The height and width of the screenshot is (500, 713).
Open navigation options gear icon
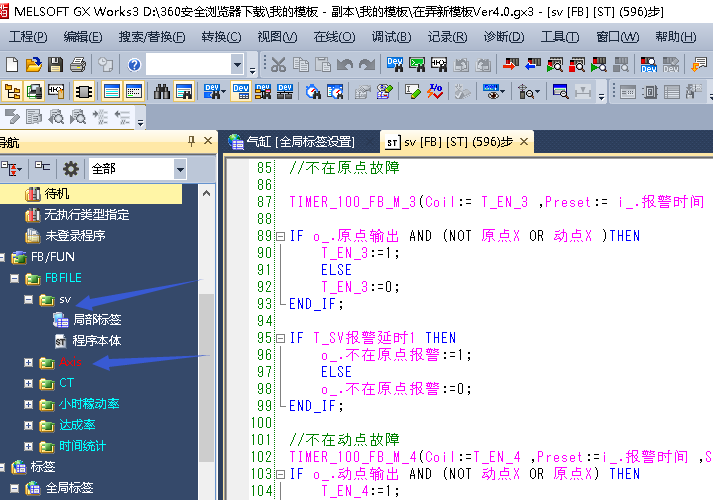(x=70, y=168)
